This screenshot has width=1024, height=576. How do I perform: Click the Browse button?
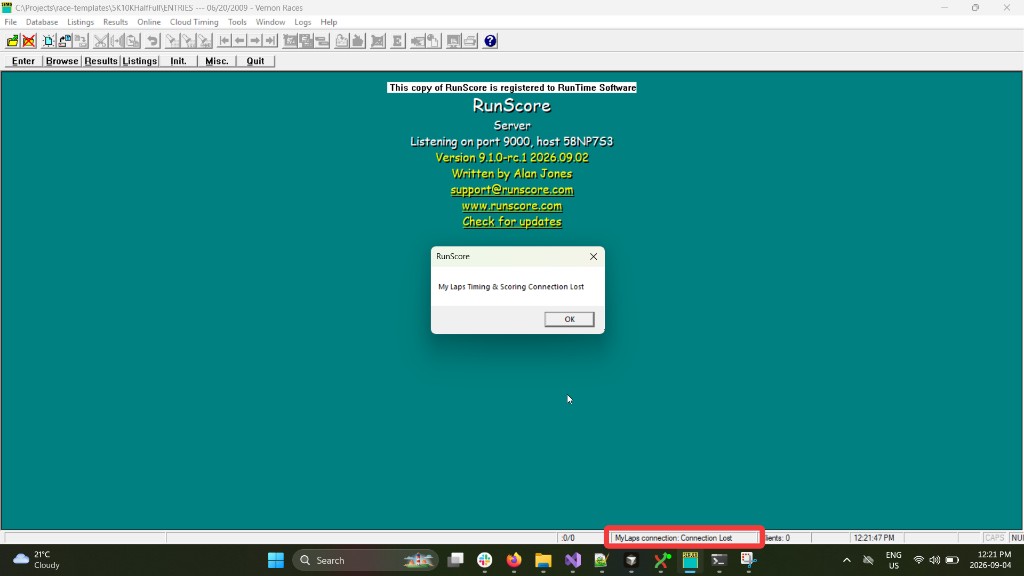pyautogui.click(x=62, y=61)
